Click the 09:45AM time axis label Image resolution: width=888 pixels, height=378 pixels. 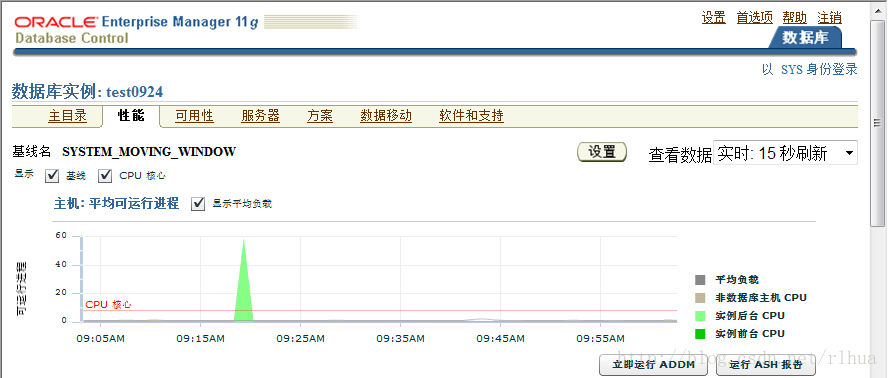500,339
